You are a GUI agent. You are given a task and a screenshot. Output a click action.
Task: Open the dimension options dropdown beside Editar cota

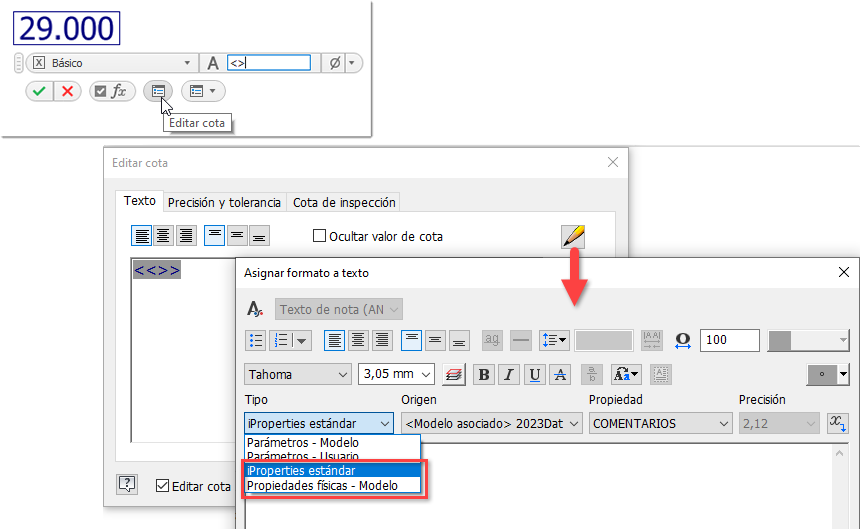(203, 91)
